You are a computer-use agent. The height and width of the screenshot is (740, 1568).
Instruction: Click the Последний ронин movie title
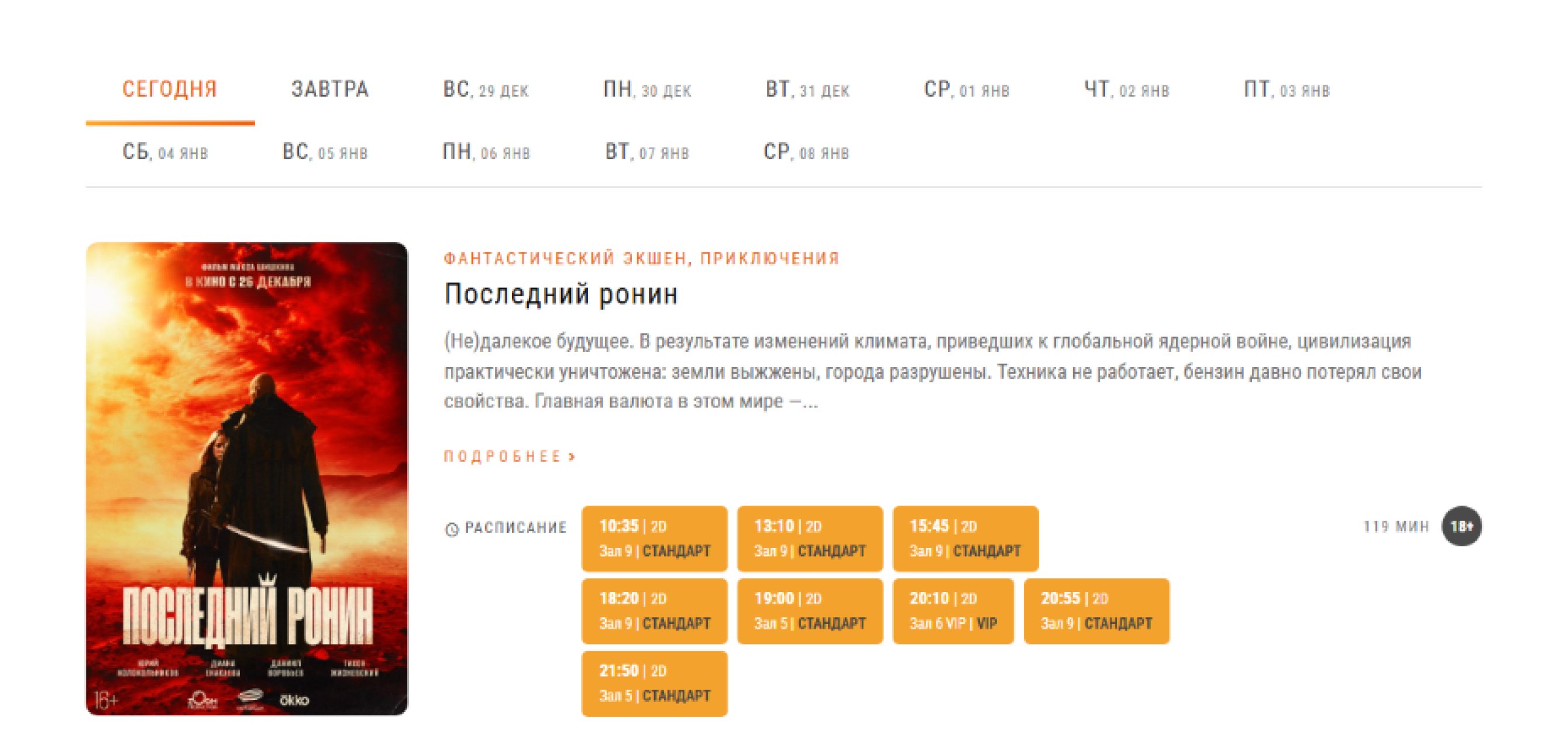click(561, 294)
